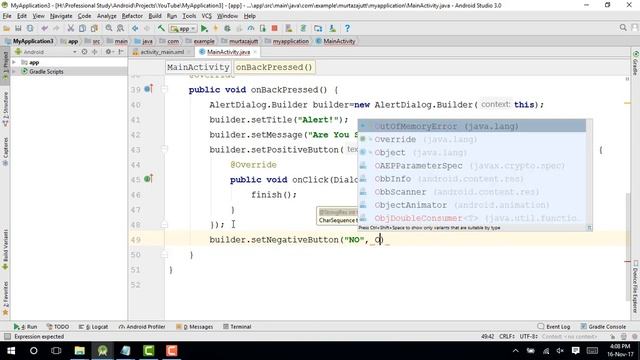Open the app run configuration dropdown
The image size is (640, 360).
tap(183, 29)
